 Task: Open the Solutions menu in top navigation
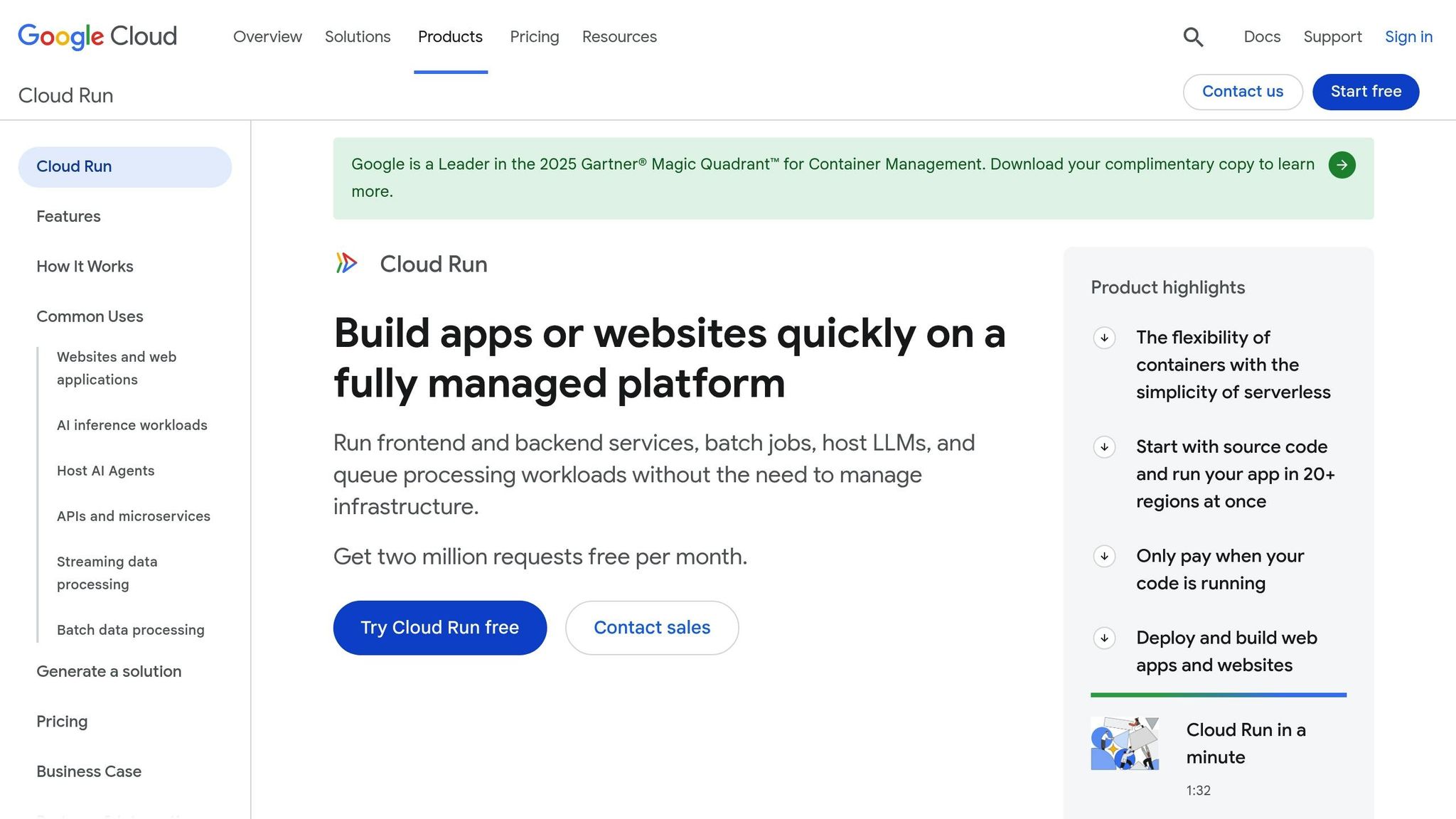[358, 37]
